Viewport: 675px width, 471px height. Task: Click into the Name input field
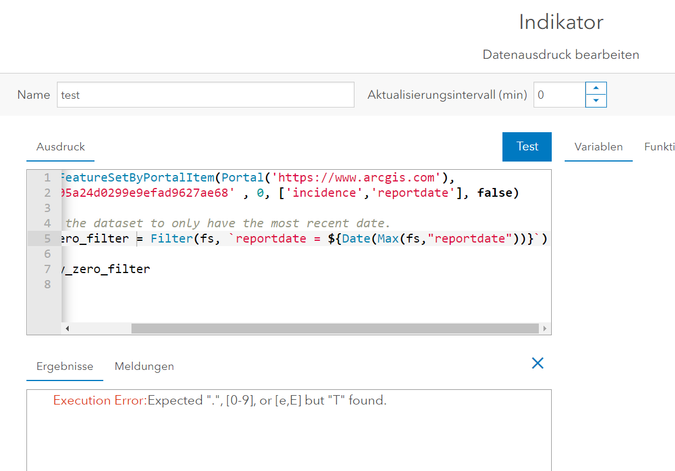click(206, 95)
